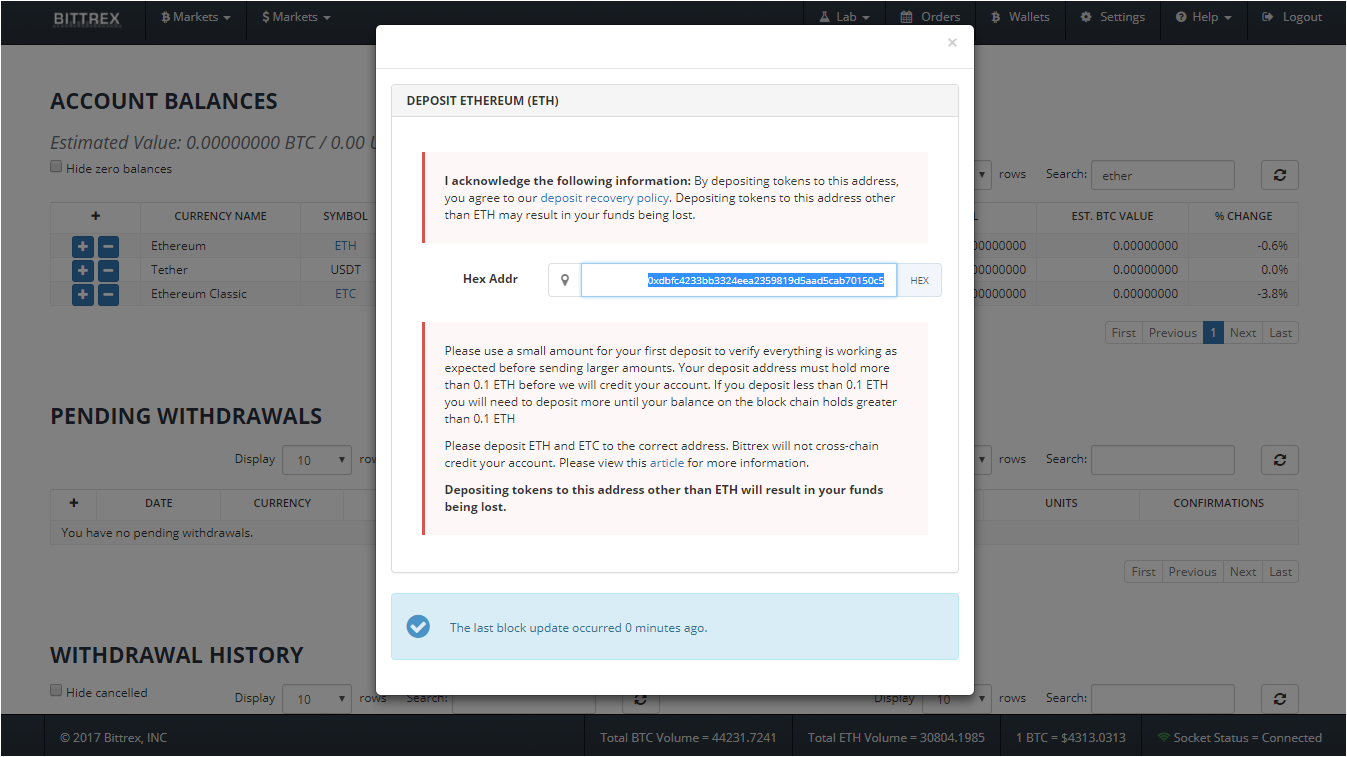The width and height of the screenshot is (1347, 757).
Task: Expand the Help menu
Action: tap(1203, 17)
